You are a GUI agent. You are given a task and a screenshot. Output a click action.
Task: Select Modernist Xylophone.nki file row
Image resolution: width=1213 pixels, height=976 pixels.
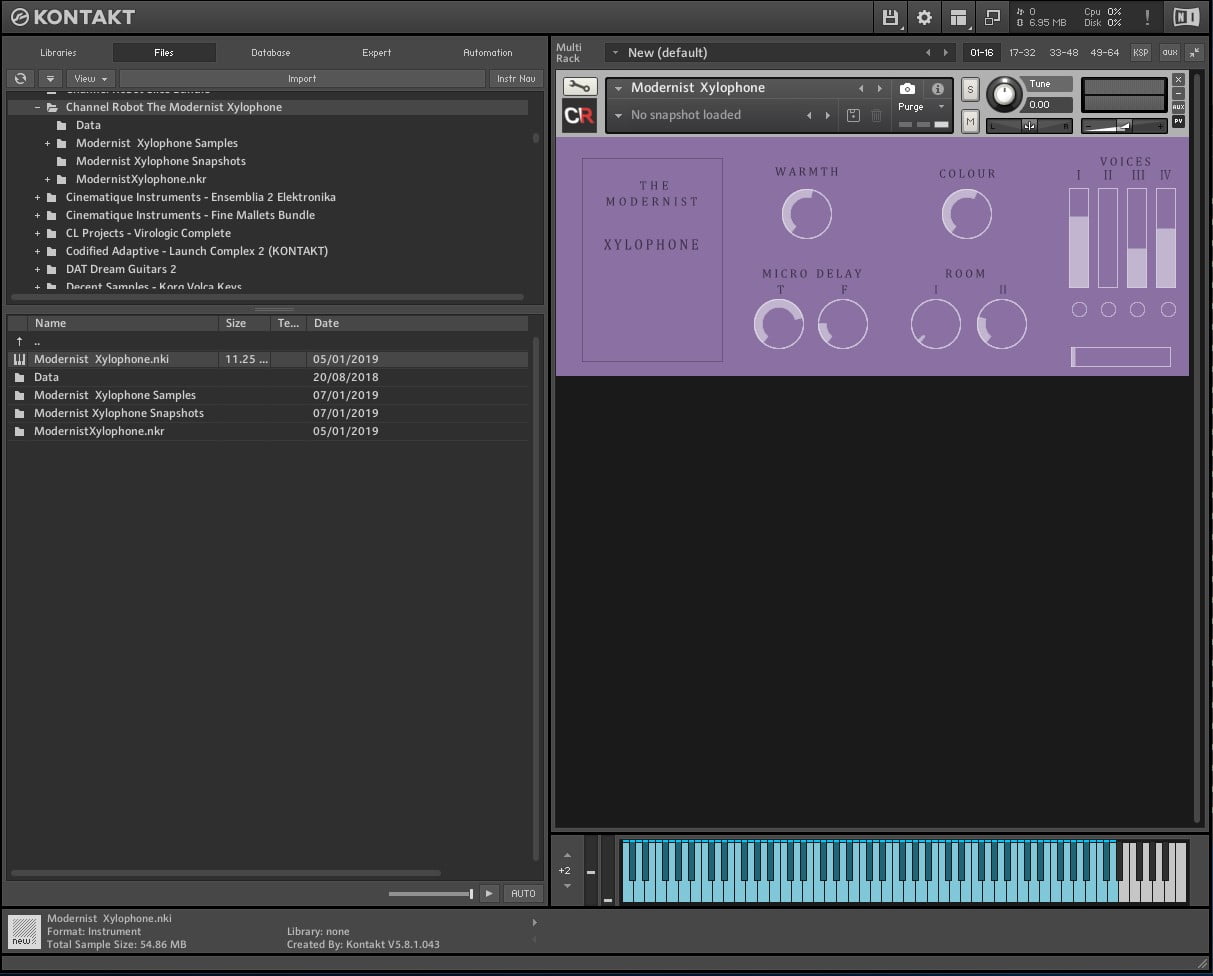[x=268, y=359]
